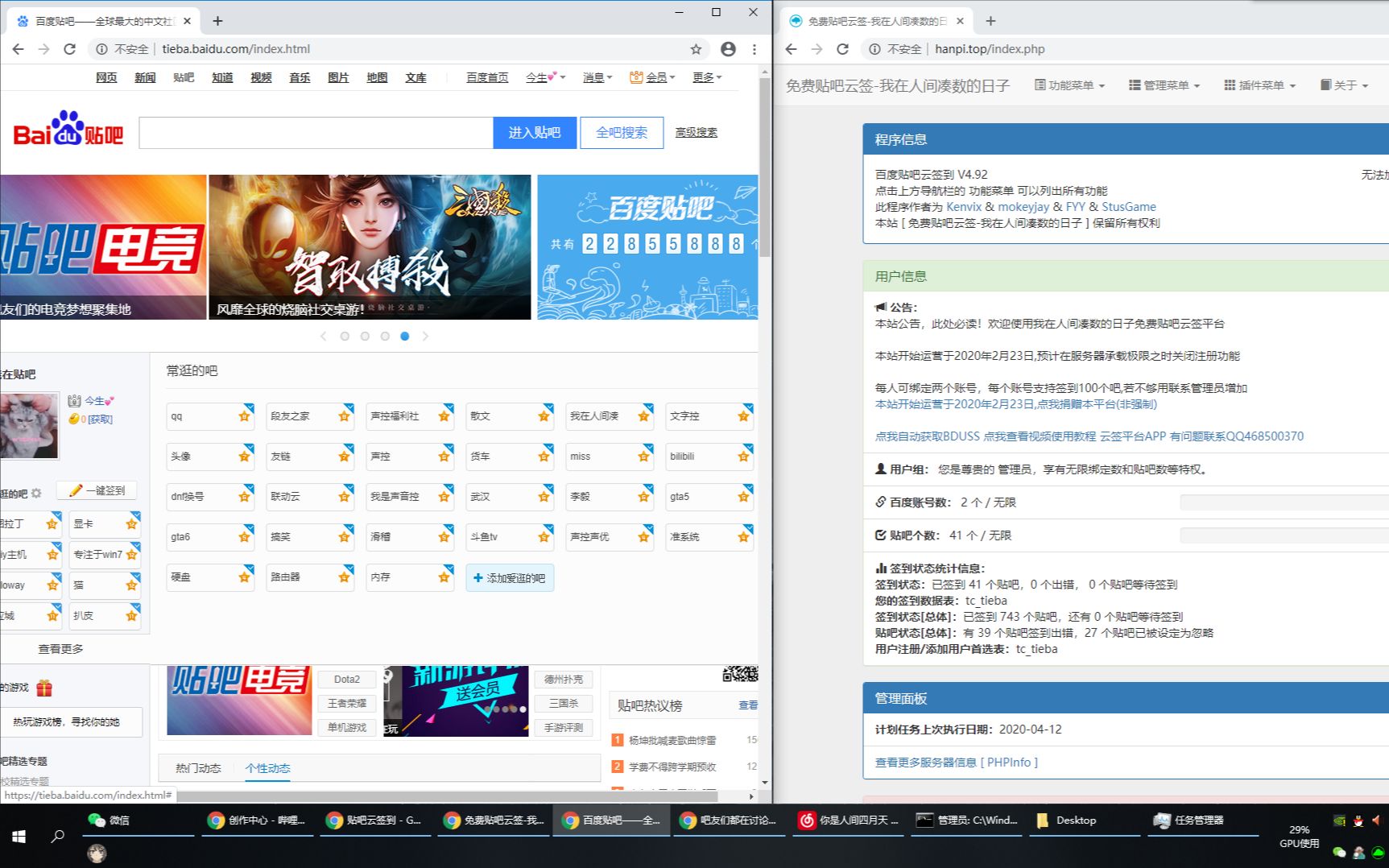Select the third carousel dot
This screenshot has width=1389, height=868.
(x=385, y=337)
